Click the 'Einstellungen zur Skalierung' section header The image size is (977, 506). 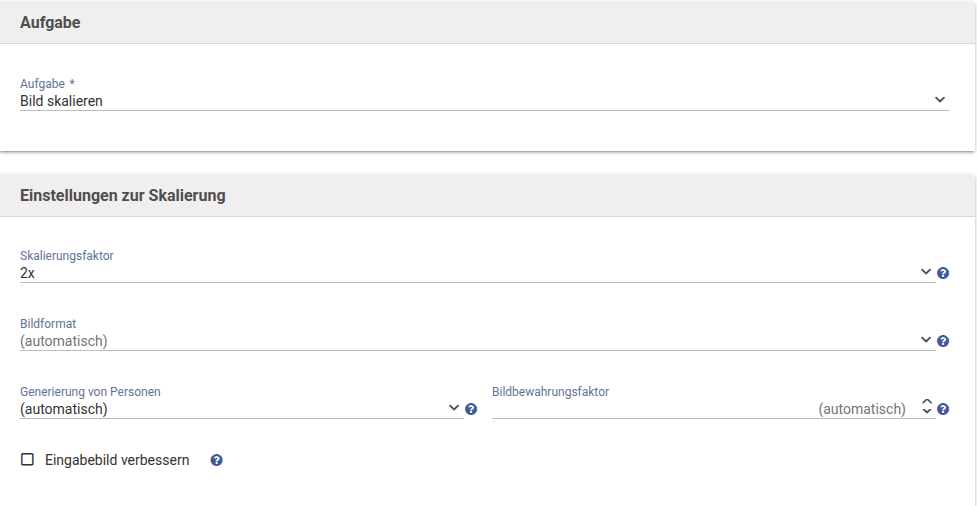[x=123, y=196]
